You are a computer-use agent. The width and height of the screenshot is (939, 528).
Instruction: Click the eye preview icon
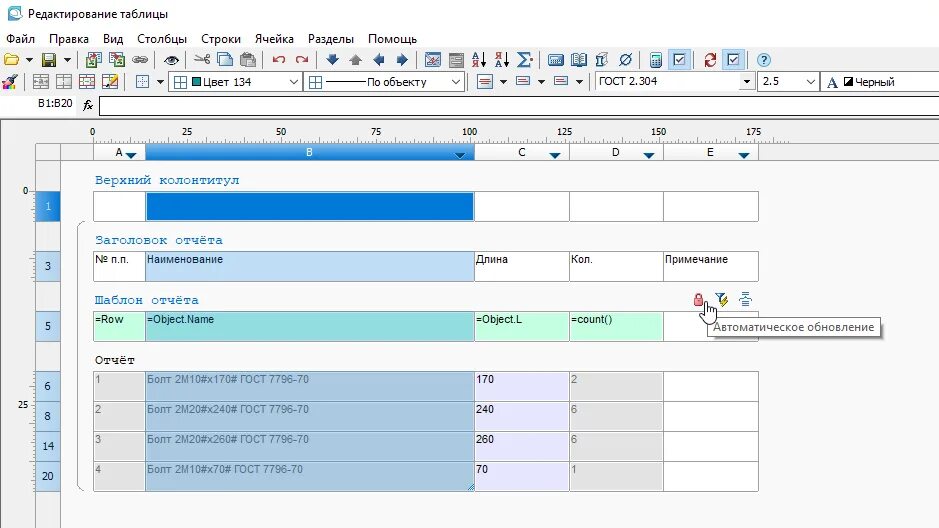point(171,60)
